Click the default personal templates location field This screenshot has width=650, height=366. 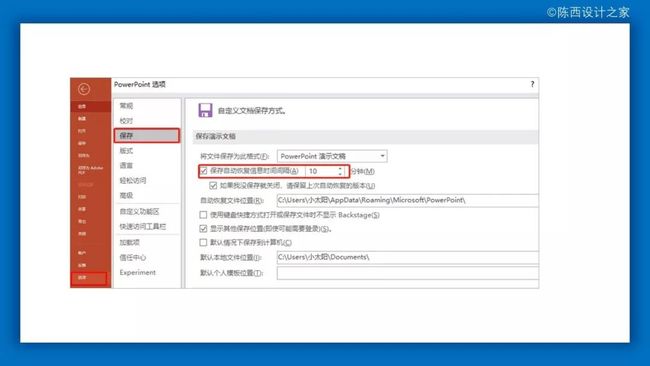(x=407, y=273)
